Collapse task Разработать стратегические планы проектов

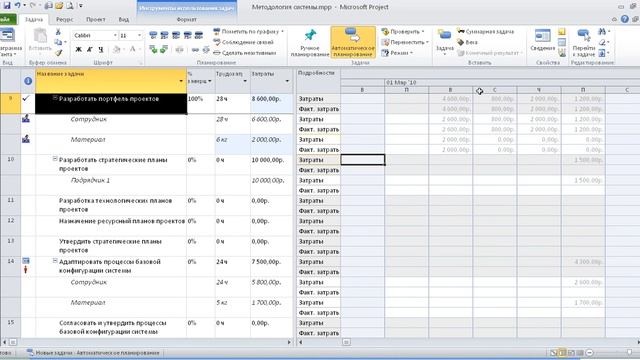click(x=55, y=159)
